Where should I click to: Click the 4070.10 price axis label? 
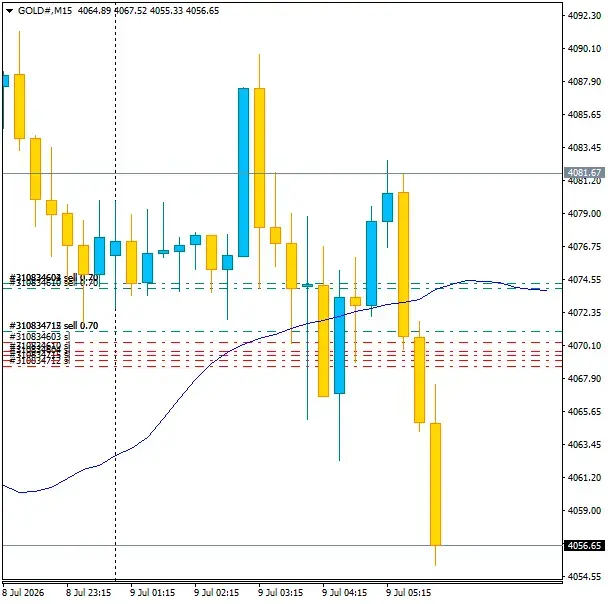coord(584,345)
